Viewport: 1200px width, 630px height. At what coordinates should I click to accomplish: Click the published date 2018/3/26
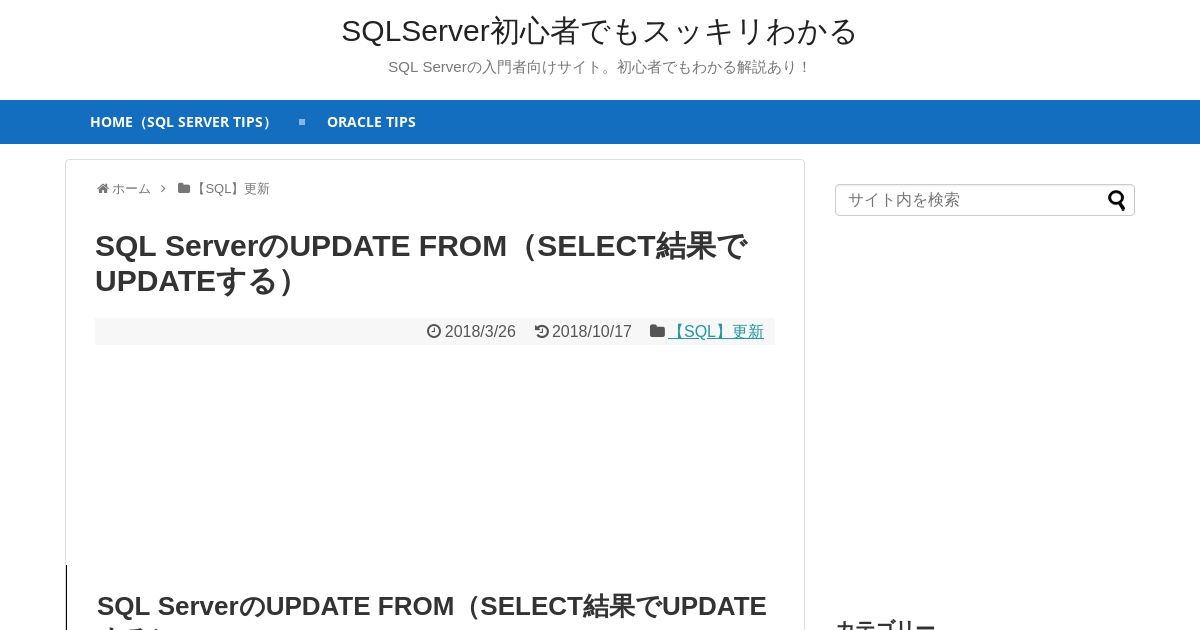480,331
